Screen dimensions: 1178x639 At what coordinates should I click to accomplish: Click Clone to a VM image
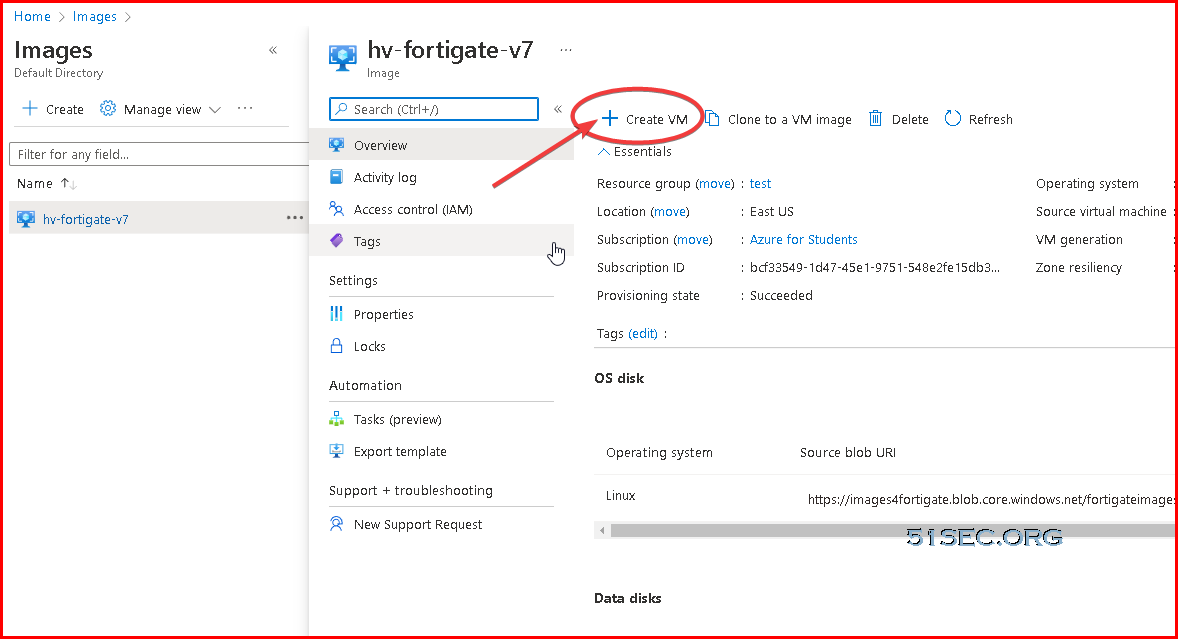pos(778,119)
